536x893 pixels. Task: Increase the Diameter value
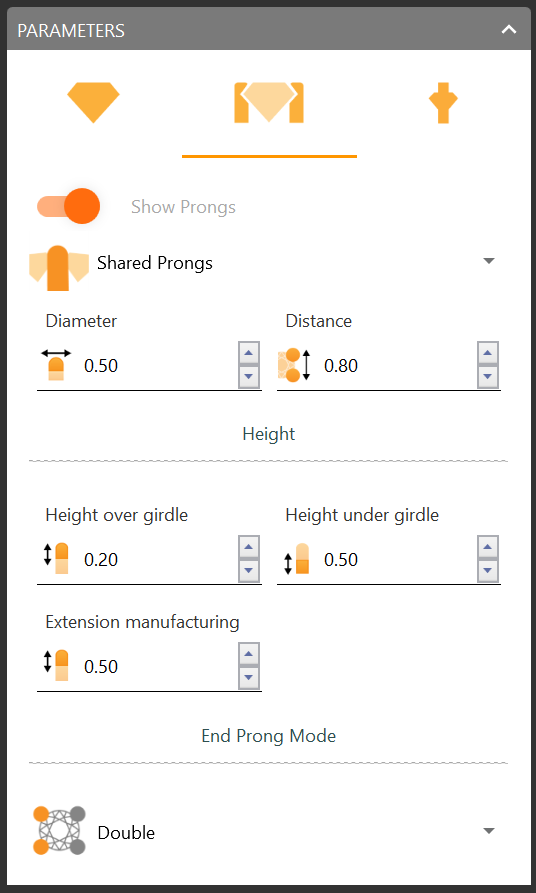[248, 353]
